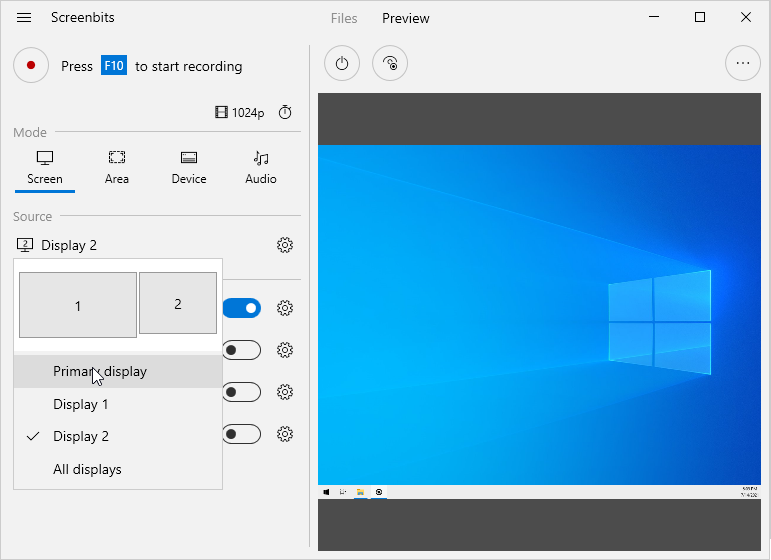The height and width of the screenshot is (560, 771).
Task: Click the recording timer icon
Action: click(x=285, y=113)
